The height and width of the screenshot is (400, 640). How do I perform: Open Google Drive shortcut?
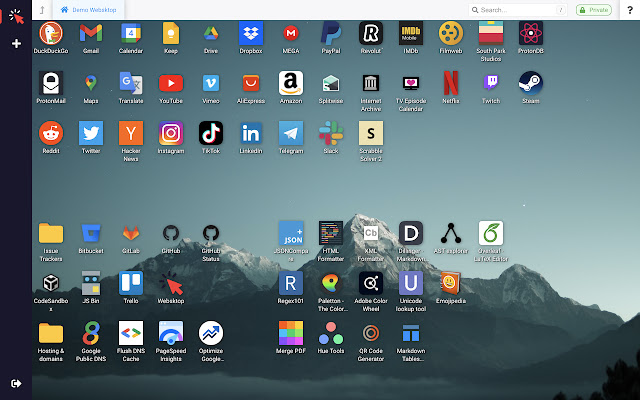pos(211,33)
